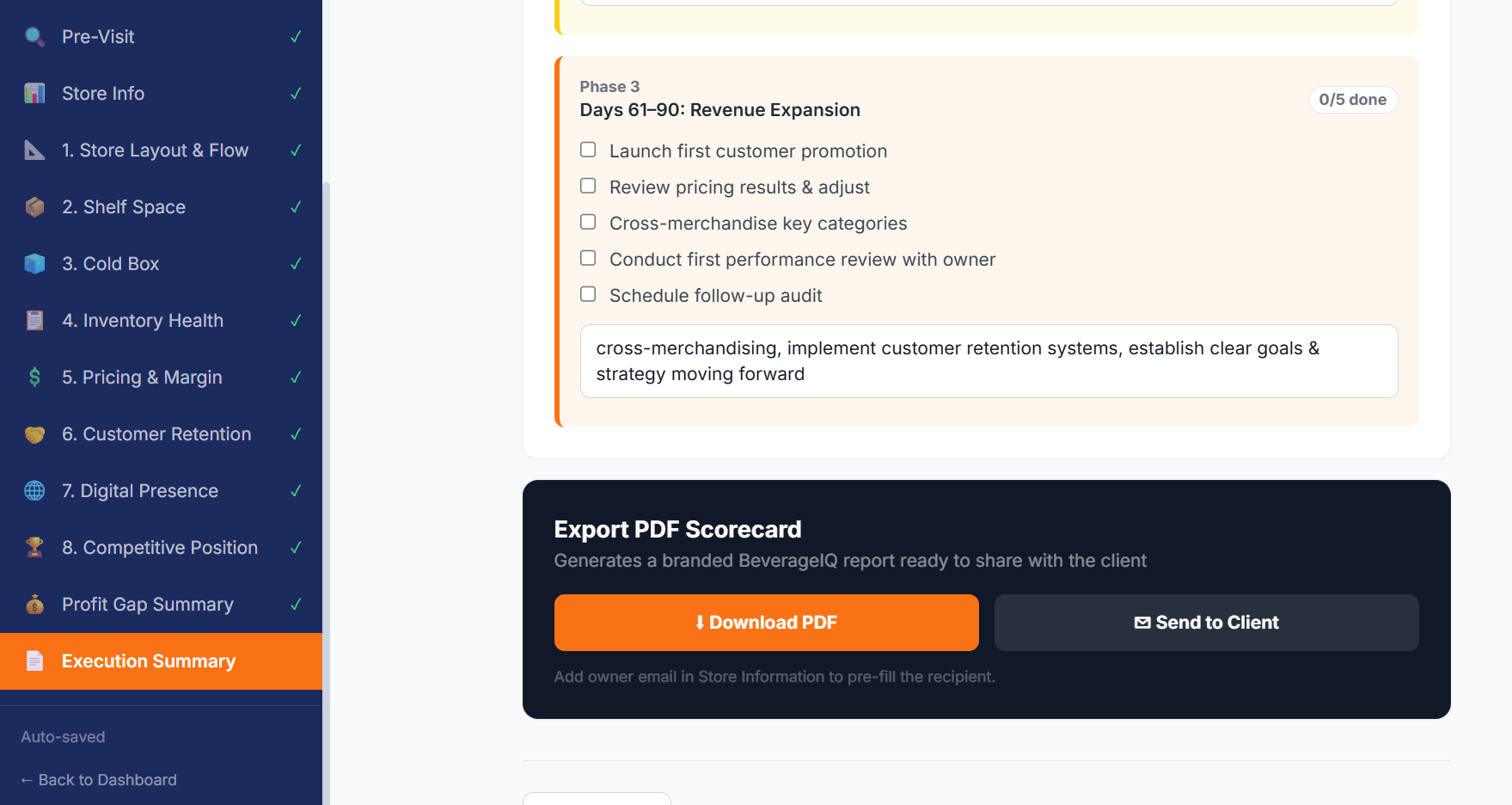Click the Customer Retention handshake icon
This screenshot has width=1512, height=805.
(x=34, y=433)
